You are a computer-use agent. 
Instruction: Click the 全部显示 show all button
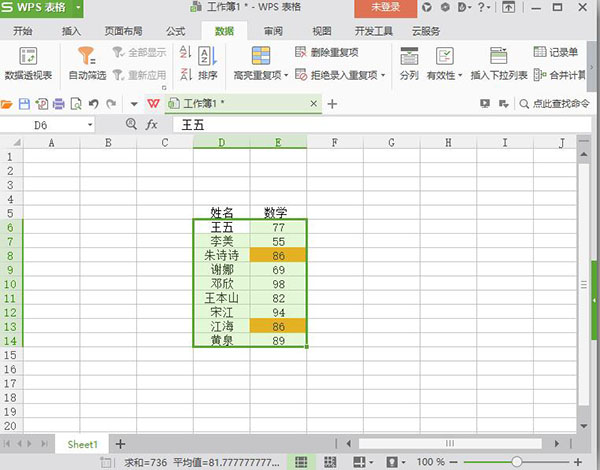[140, 52]
